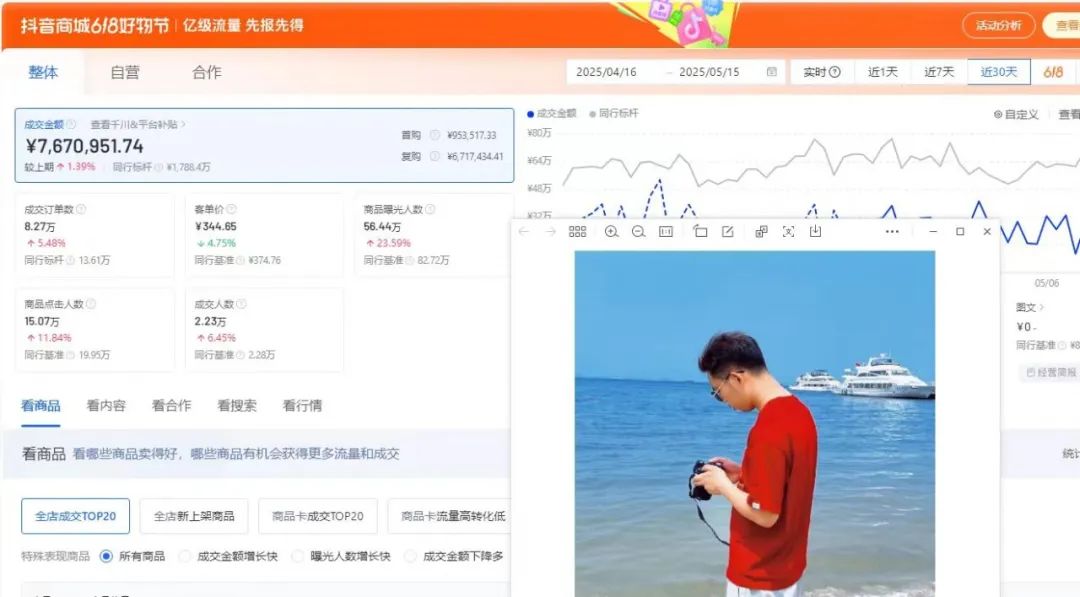Screen dimensions: 1080x597
Task: Select the 近1天 time range
Action: click(x=882, y=72)
